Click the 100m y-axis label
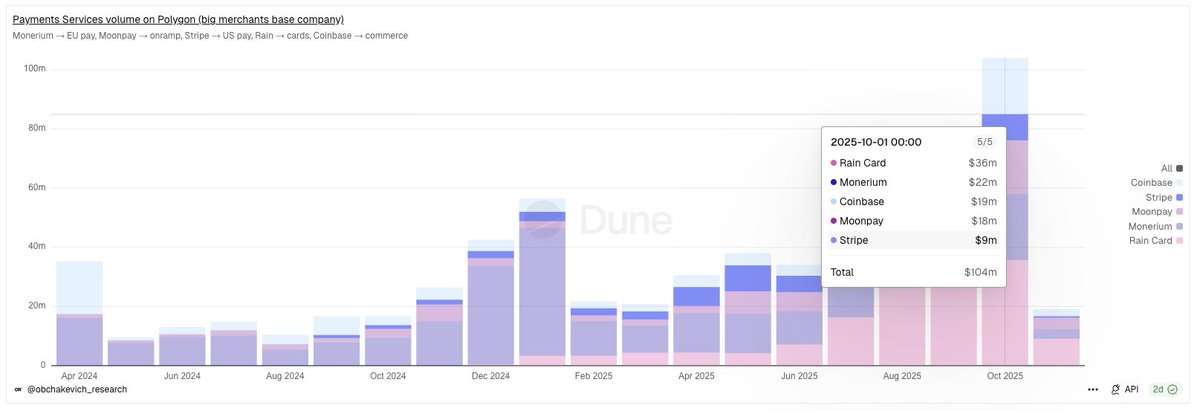Viewport: 1200px width, 411px height. coord(34,68)
